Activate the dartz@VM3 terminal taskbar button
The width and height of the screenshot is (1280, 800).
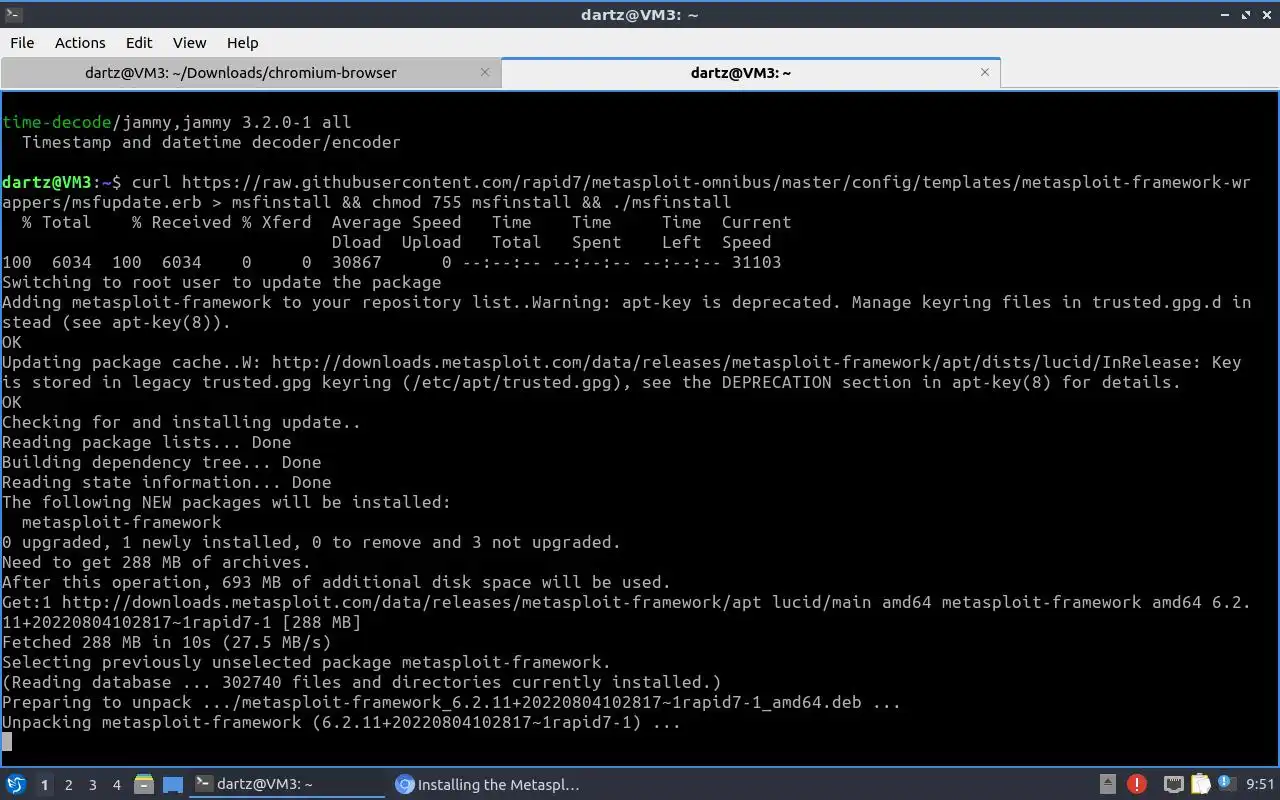[x=288, y=785]
